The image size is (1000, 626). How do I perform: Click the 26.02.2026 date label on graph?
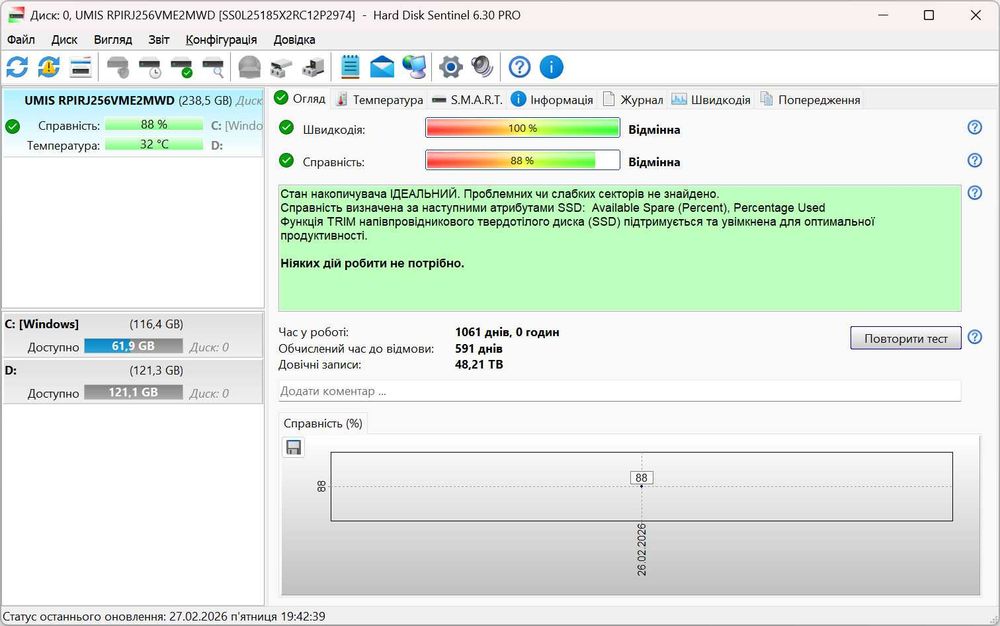pyautogui.click(x=642, y=550)
